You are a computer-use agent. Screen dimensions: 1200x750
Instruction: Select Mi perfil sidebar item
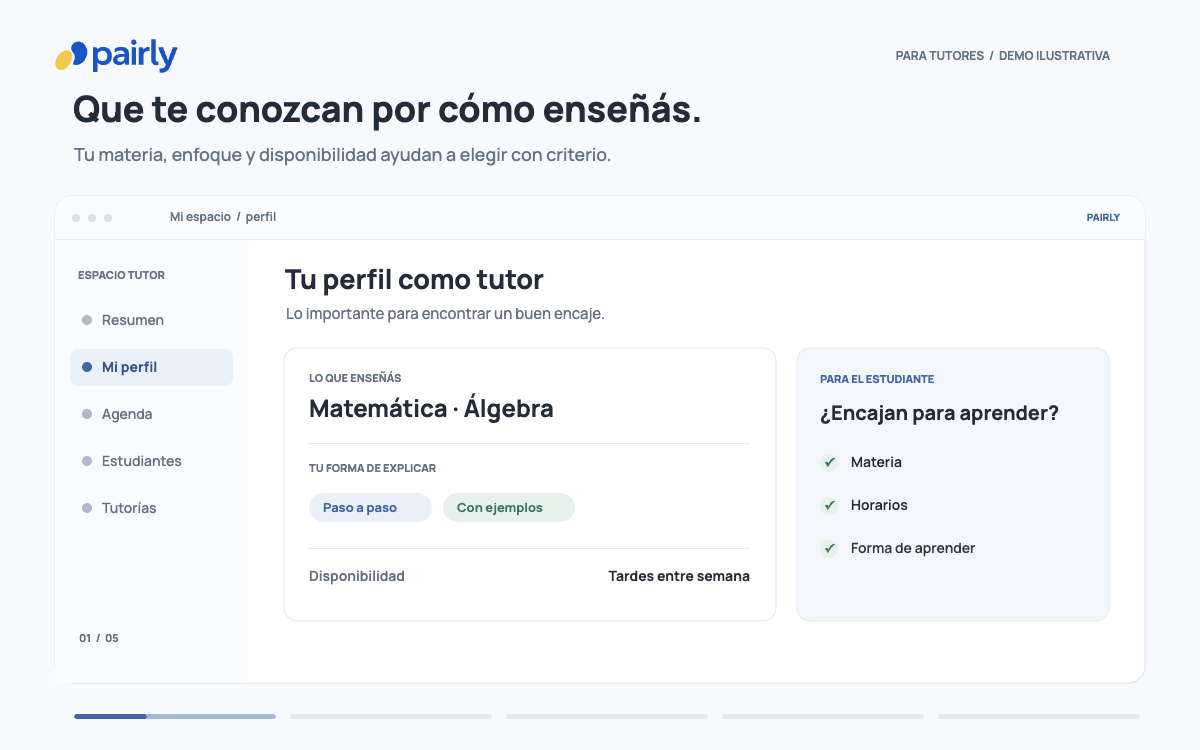tap(151, 367)
